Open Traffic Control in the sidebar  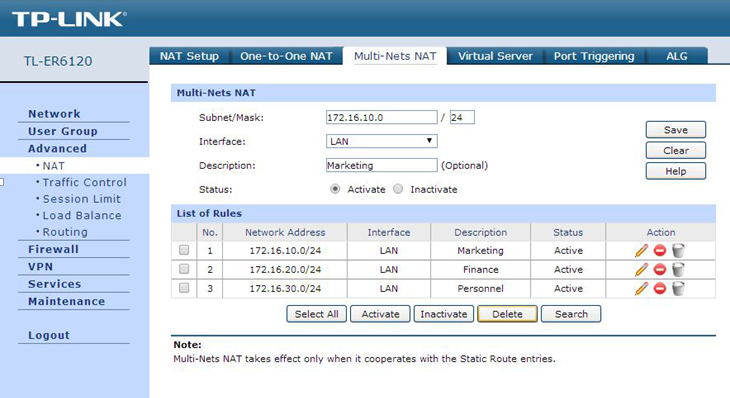pyautogui.click(x=84, y=182)
